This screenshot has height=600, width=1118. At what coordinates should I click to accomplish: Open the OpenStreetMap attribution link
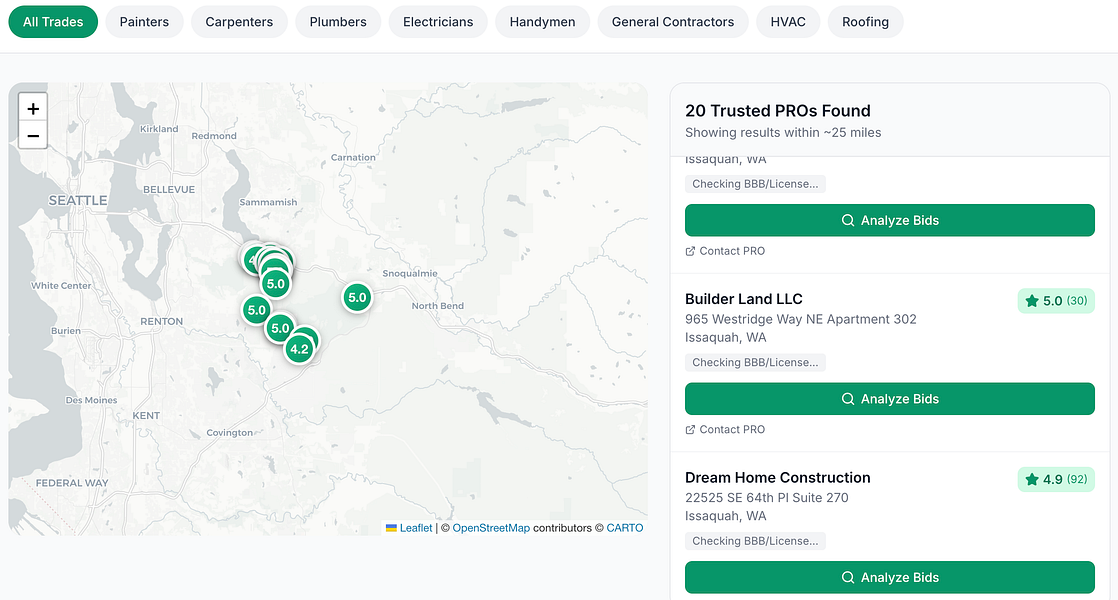pyautogui.click(x=491, y=528)
